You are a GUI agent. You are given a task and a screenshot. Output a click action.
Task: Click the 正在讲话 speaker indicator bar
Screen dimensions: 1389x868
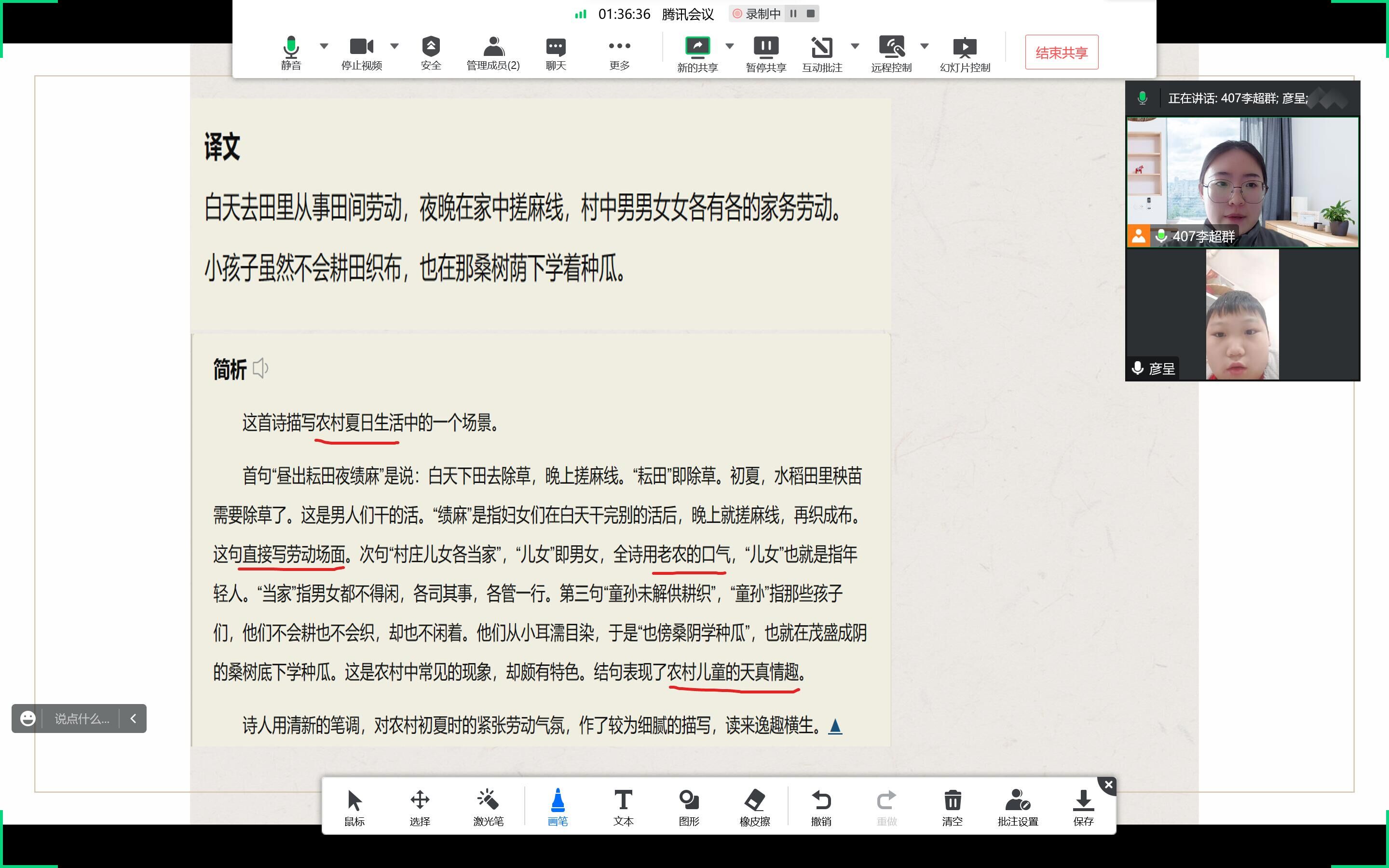[x=1242, y=98]
